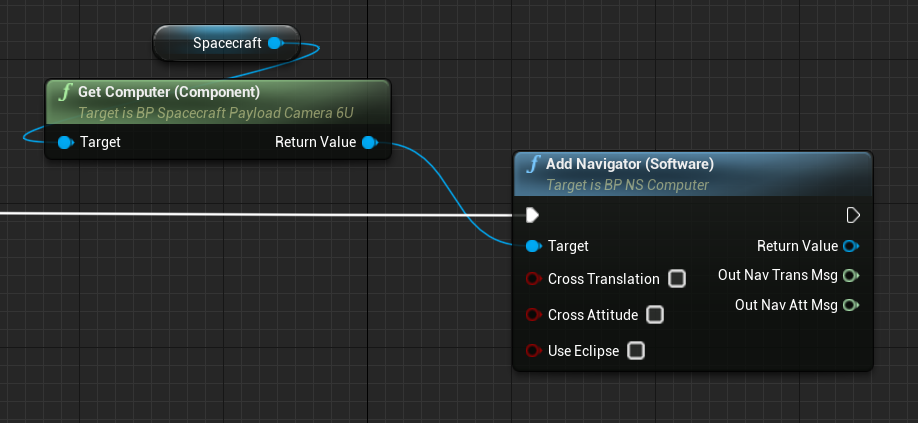The height and width of the screenshot is (423, 918).
Task: Click the Add Navigator execution input pin
Action: pyautogui.click(x=533, y=215)
